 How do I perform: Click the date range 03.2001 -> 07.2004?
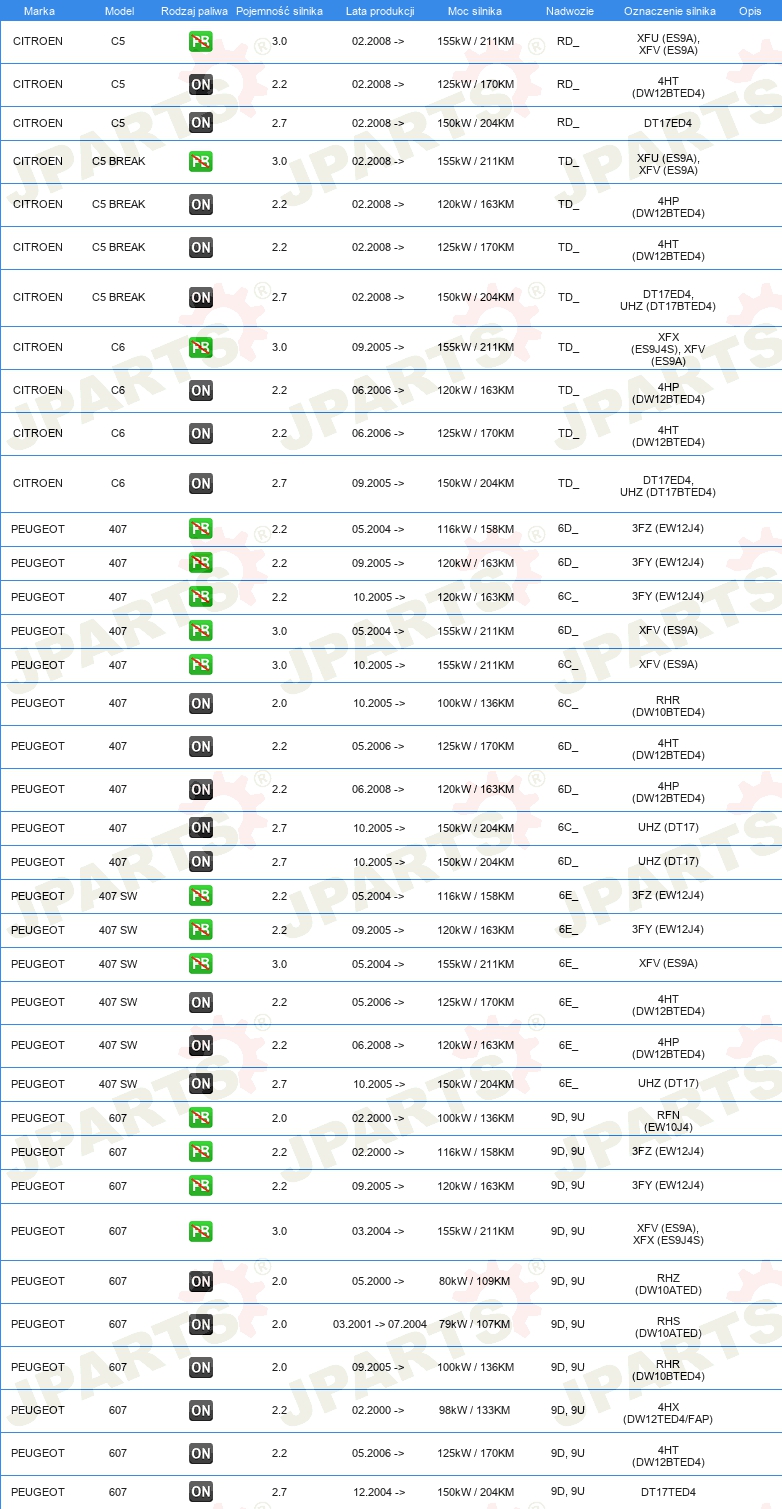click(x=380, y=1324)
